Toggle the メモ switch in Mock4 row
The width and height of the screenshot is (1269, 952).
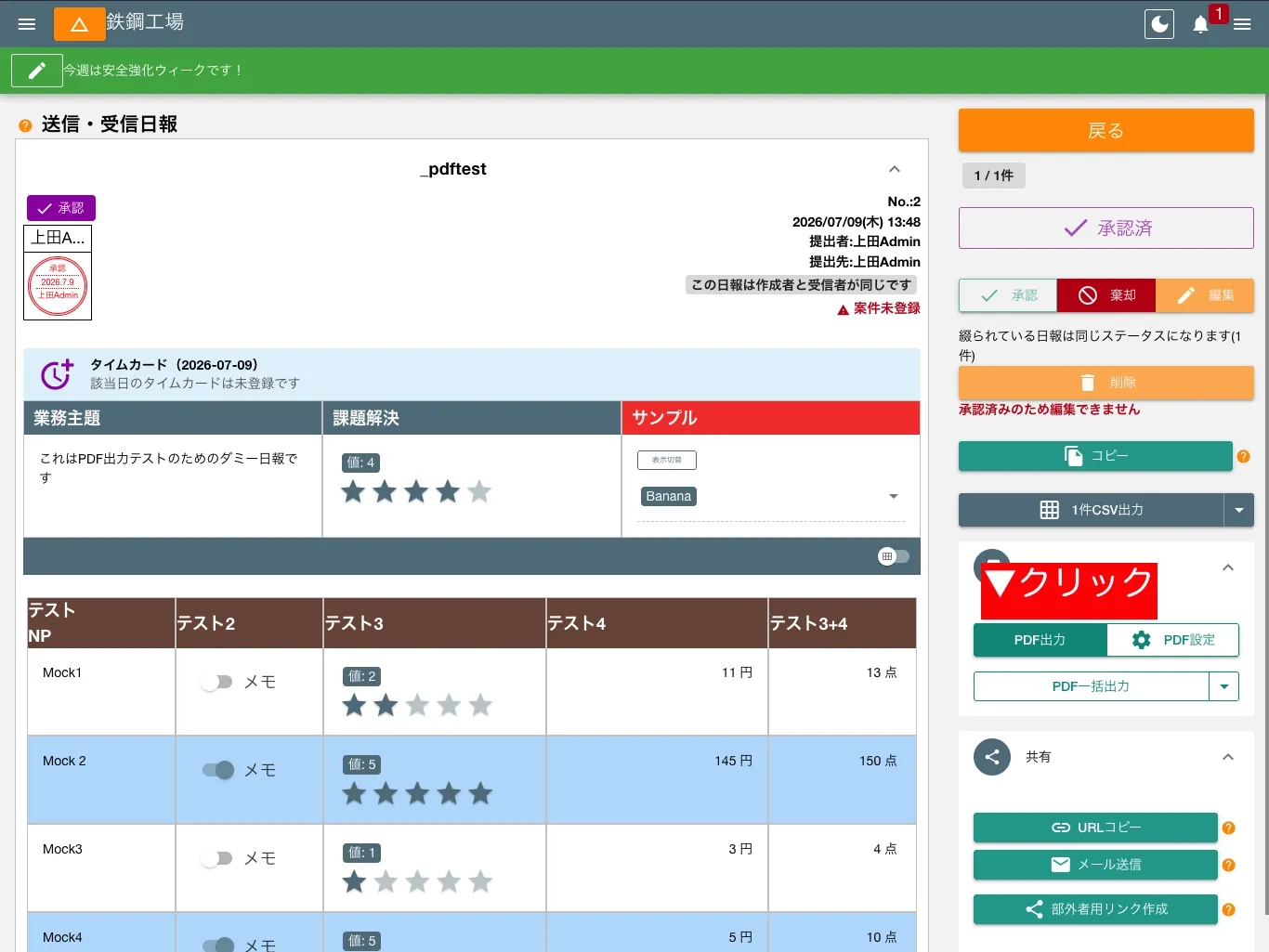pyautogui.click(x=218, y=945)
